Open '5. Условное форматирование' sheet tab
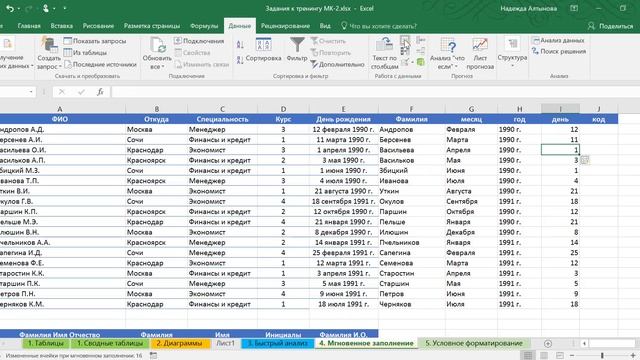This screenshot has width=640, height=360. [x=474, y=343]
